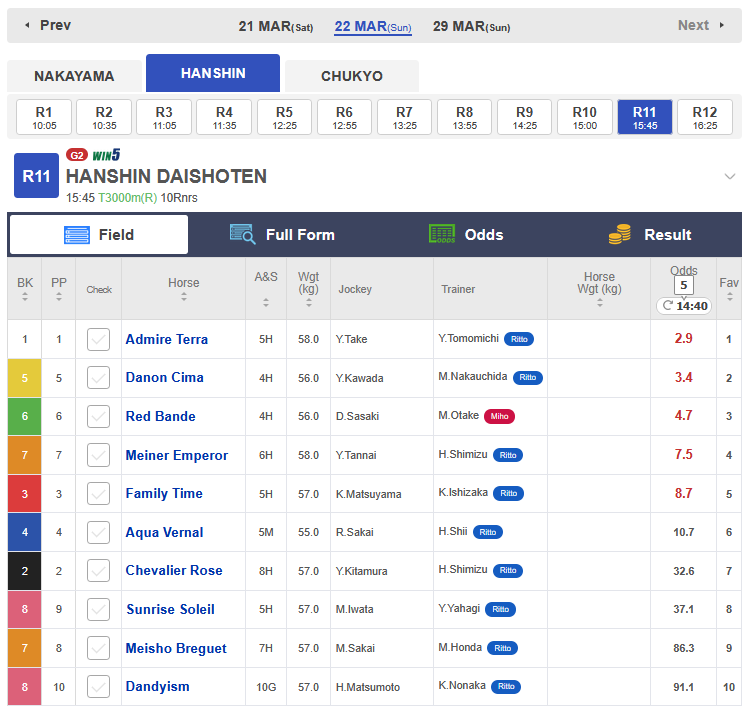Check the box for Sunrise Soleil
Image resolution: width=752 pixels, height=709 pixels.
tap(98, 609)
